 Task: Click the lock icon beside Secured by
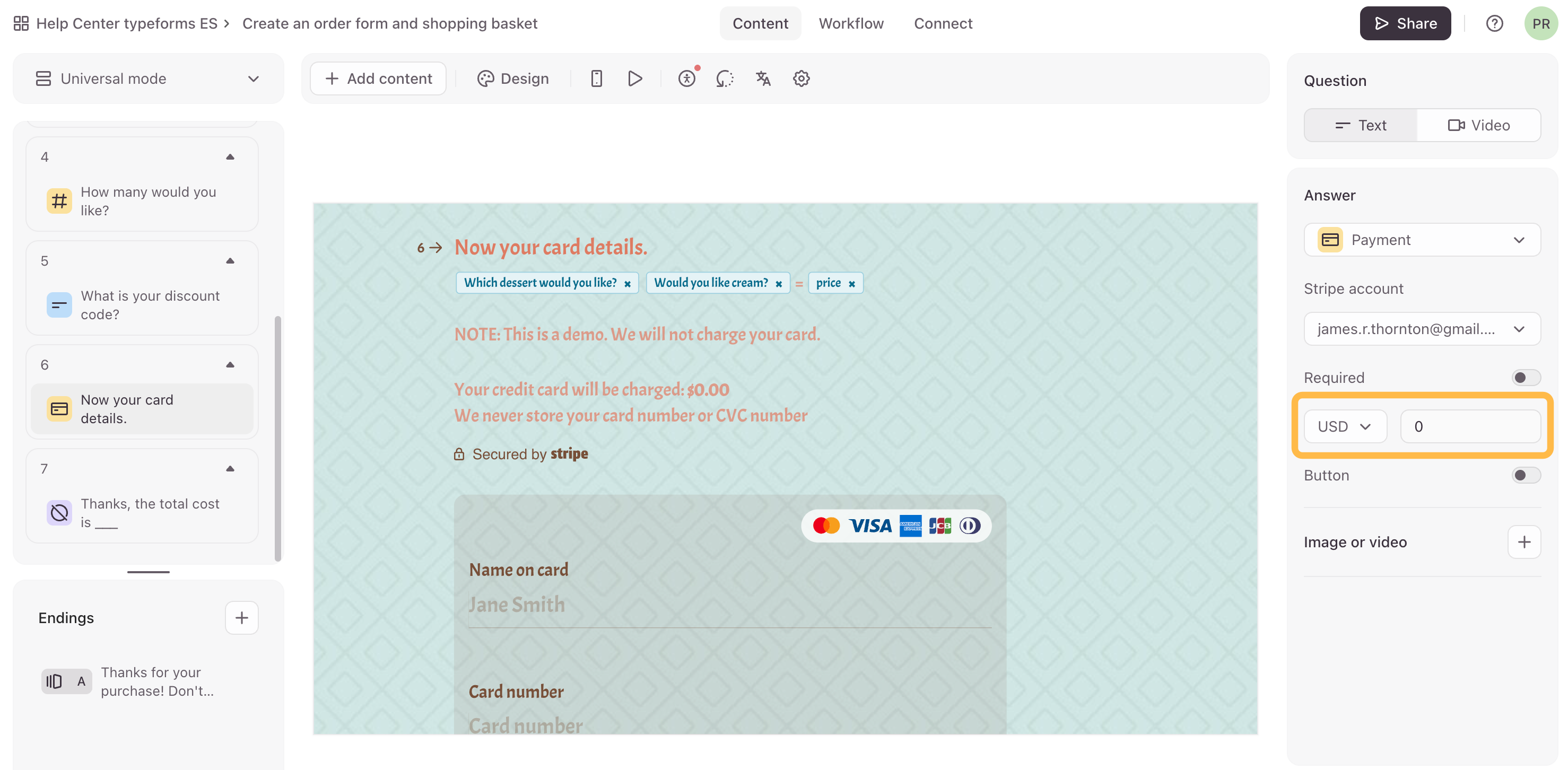[x=459, y=454]
